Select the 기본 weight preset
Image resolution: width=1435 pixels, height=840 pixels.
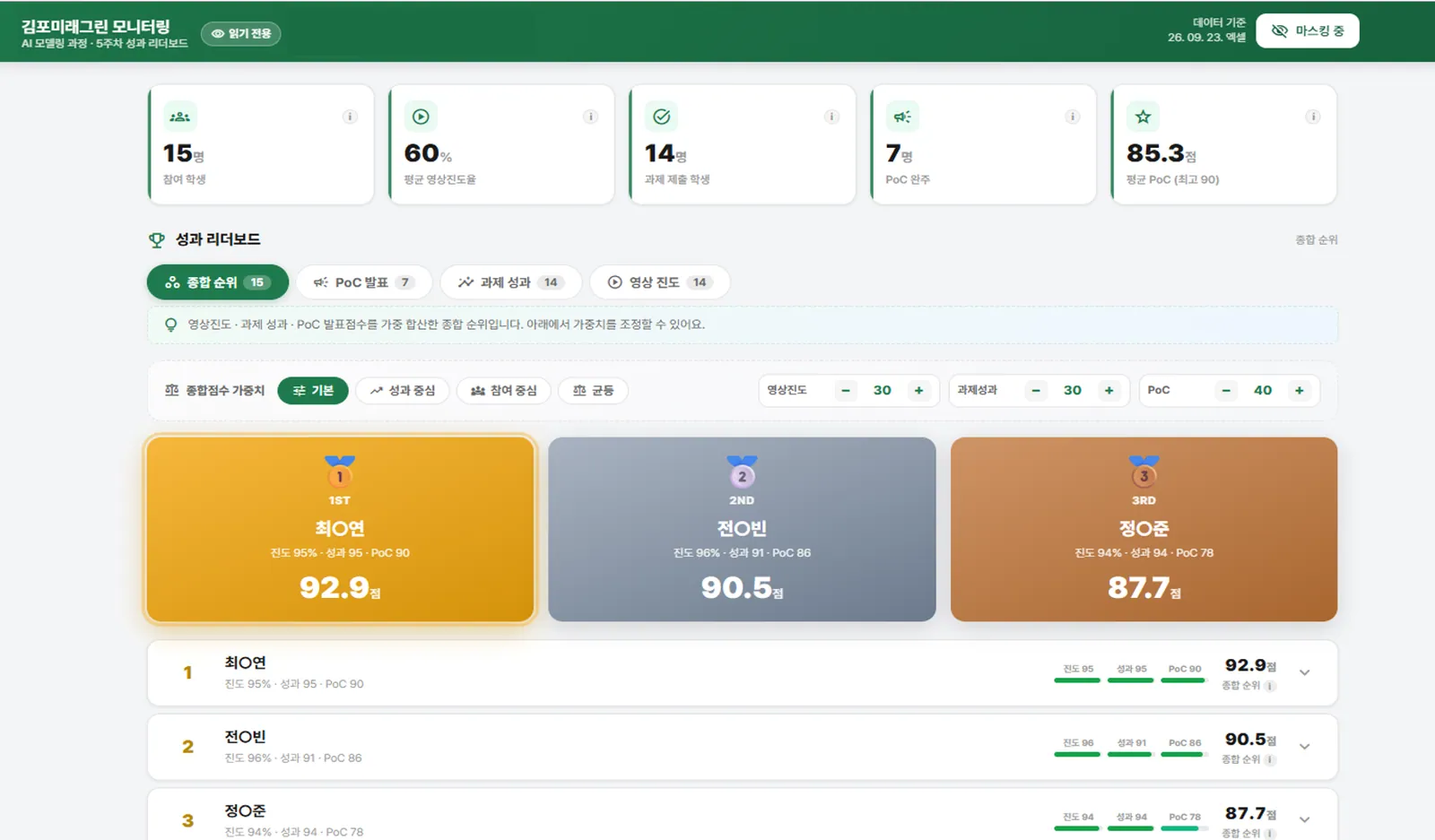[313, 391]
